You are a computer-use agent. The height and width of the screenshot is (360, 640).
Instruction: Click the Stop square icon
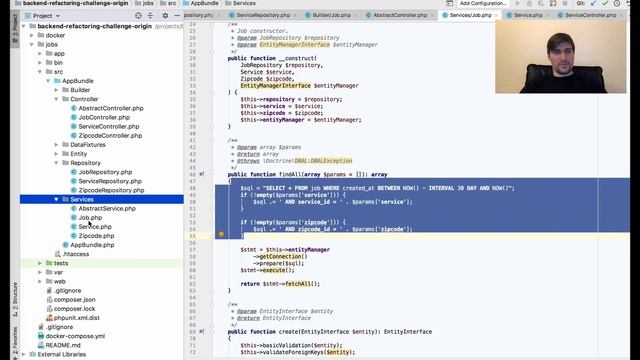[x=565, y=3]
